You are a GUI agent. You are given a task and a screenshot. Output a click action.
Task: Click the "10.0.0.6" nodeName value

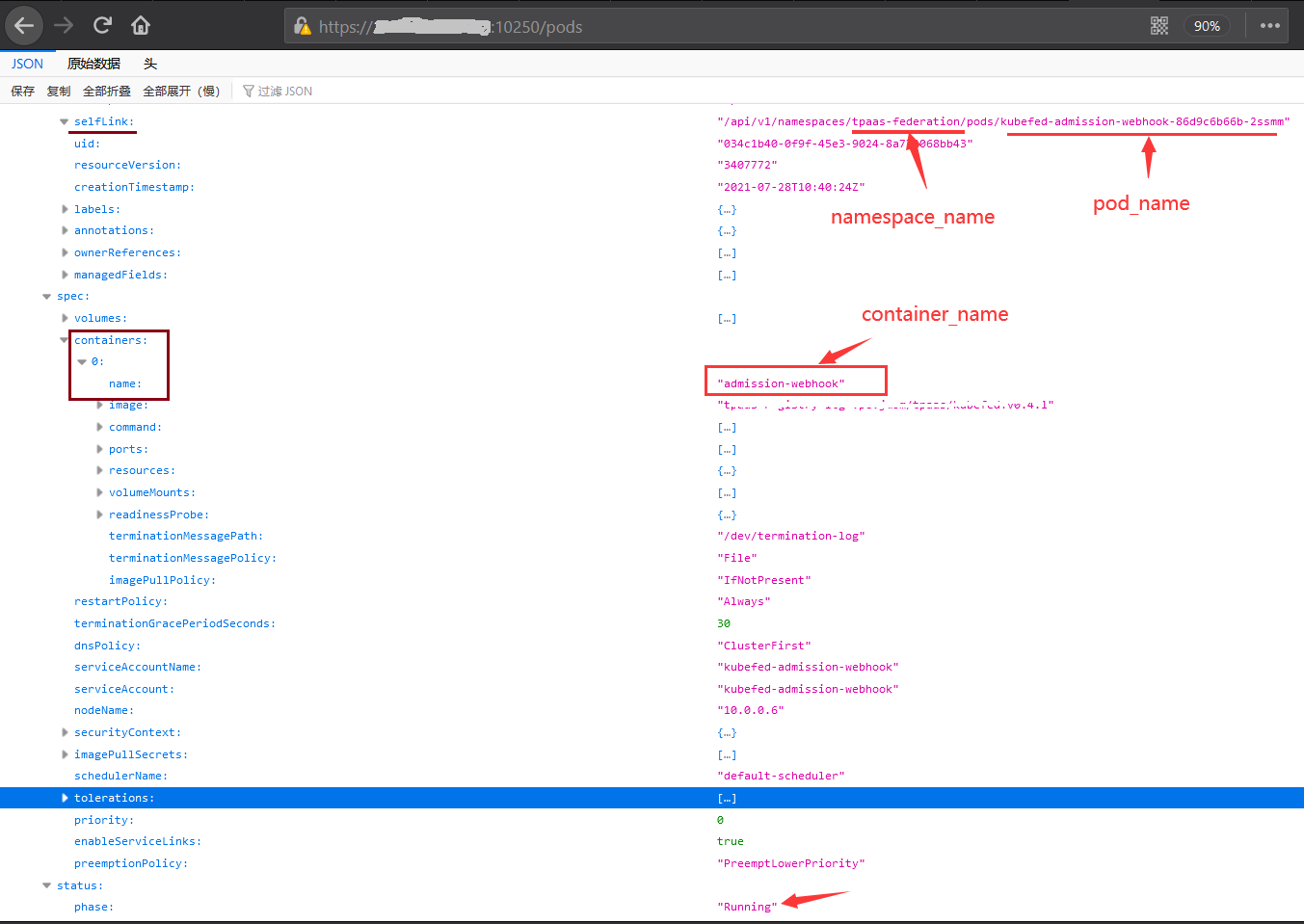[751, 710]
